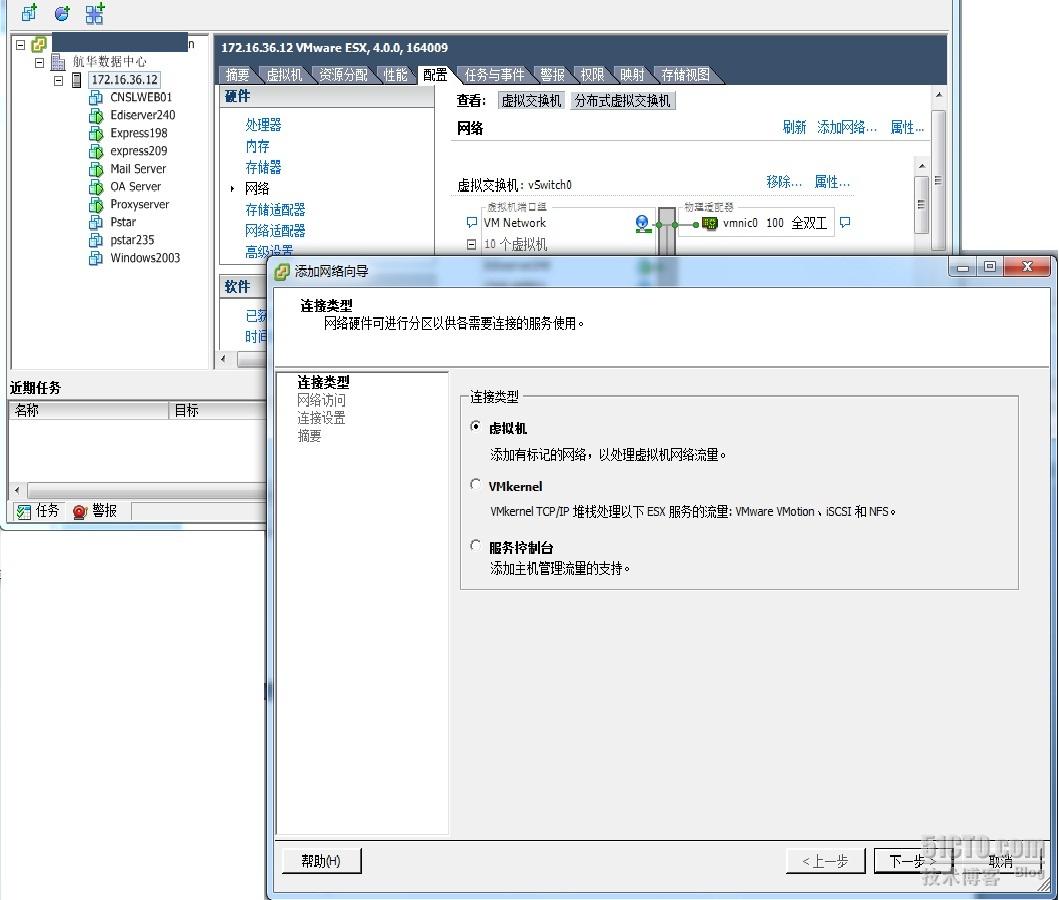Click the 分布式虚拟交换机 view button
Image resolution: width=1059 pixels, height=900 pixels.
[623, 101]
